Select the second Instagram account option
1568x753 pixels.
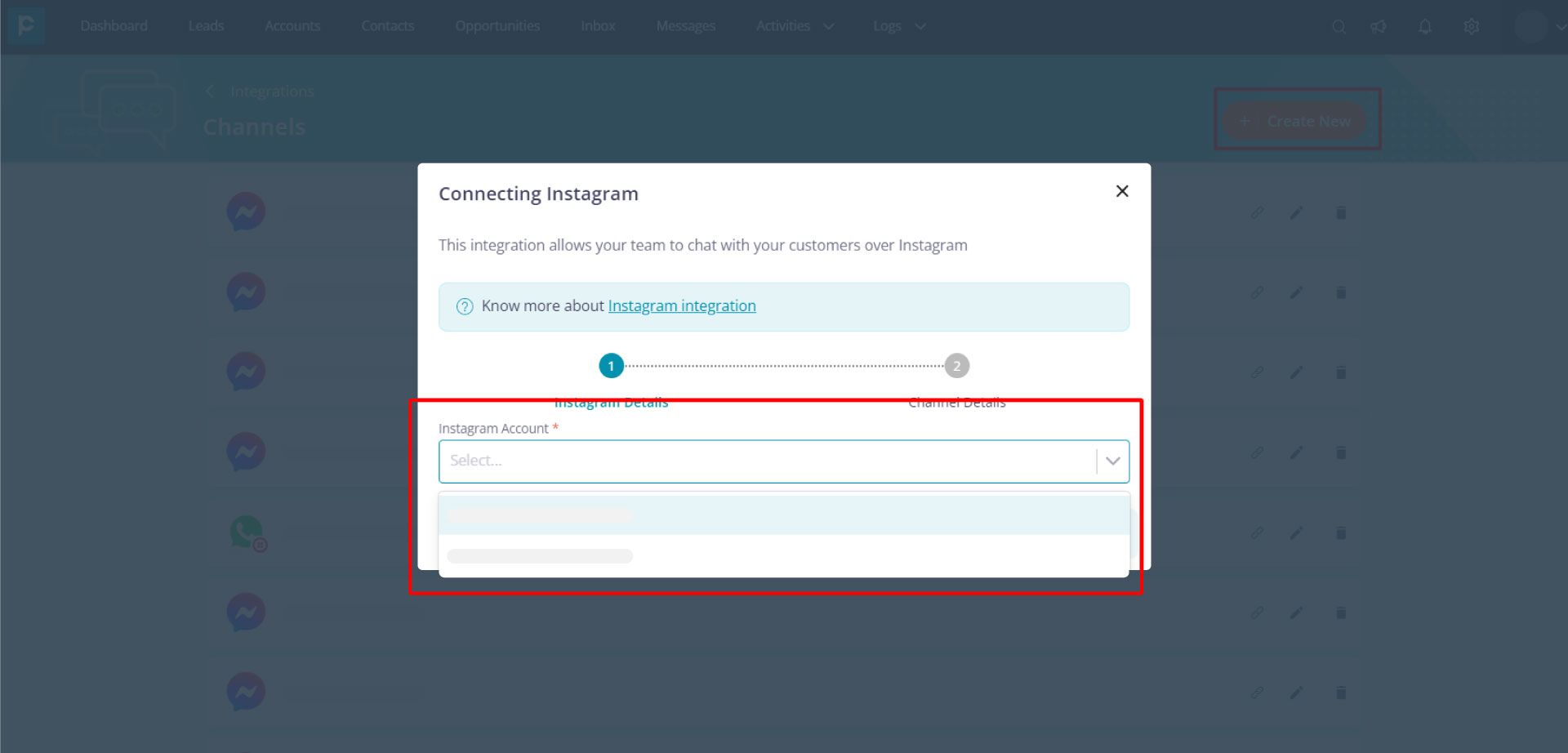coord(784,556)
